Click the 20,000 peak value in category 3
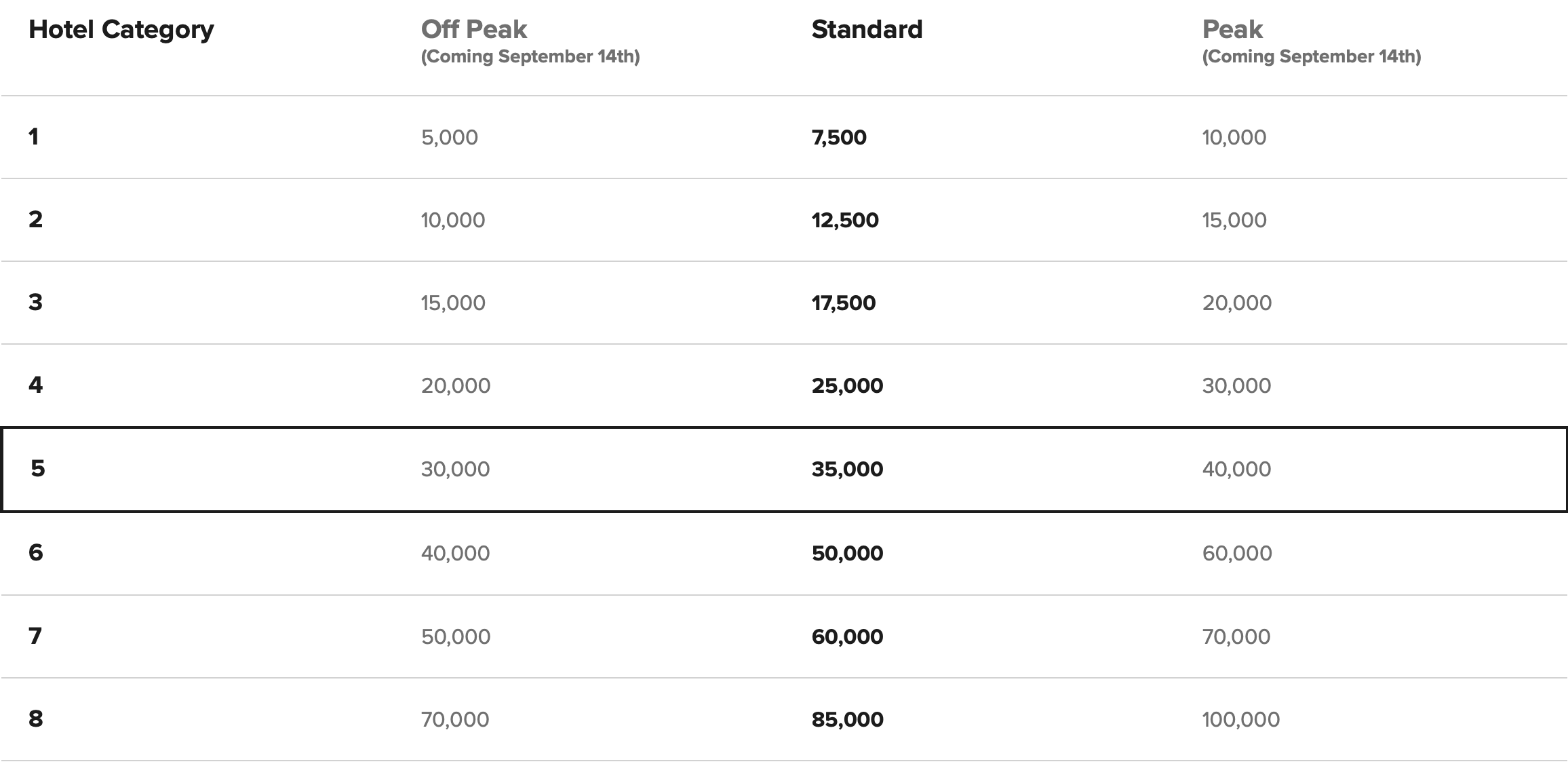The width and height of the screenshot is (1568, 764). [1237, 303]
